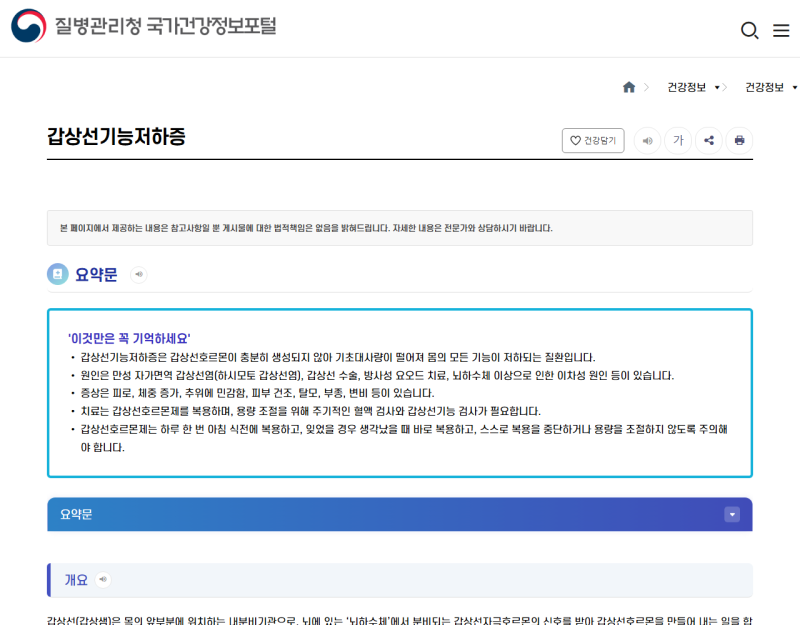
Task: Play audio for the 개요 section
Action: tap(103, 580)
